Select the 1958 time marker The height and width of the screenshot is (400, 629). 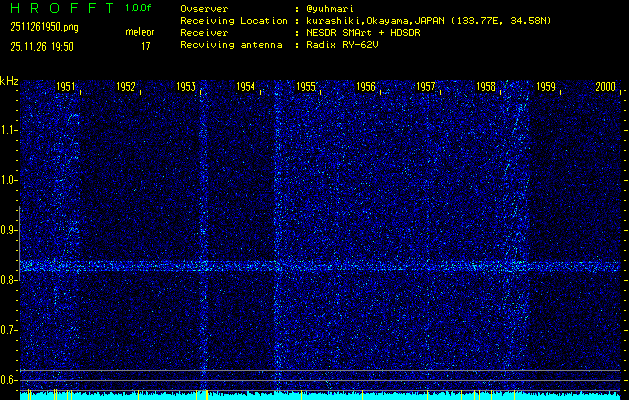486,87
